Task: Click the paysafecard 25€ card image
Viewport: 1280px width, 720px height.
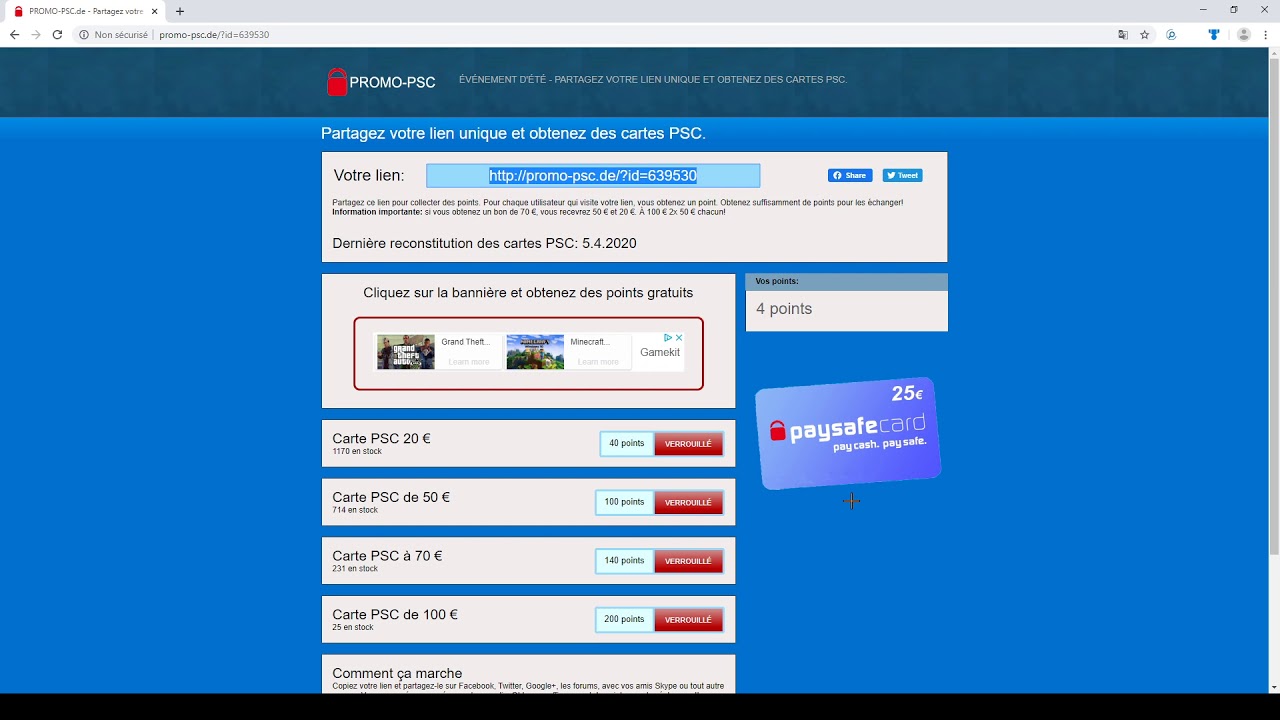Action: [848, 433]
